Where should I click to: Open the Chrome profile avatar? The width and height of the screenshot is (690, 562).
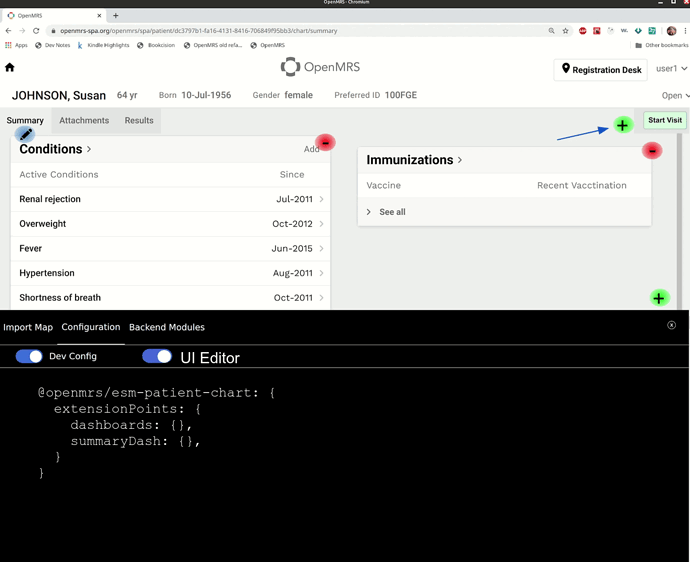[x=671, y=31]
